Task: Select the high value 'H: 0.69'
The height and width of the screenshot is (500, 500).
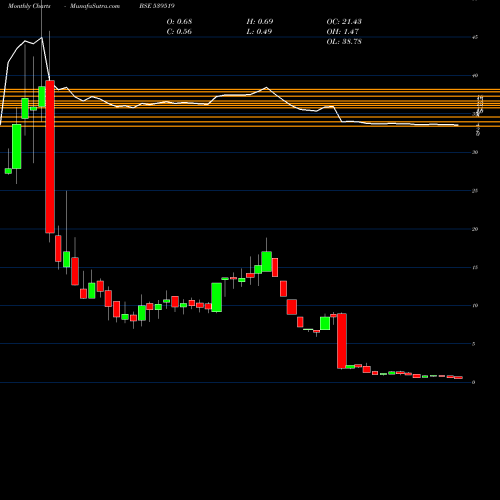Action: 260,22
